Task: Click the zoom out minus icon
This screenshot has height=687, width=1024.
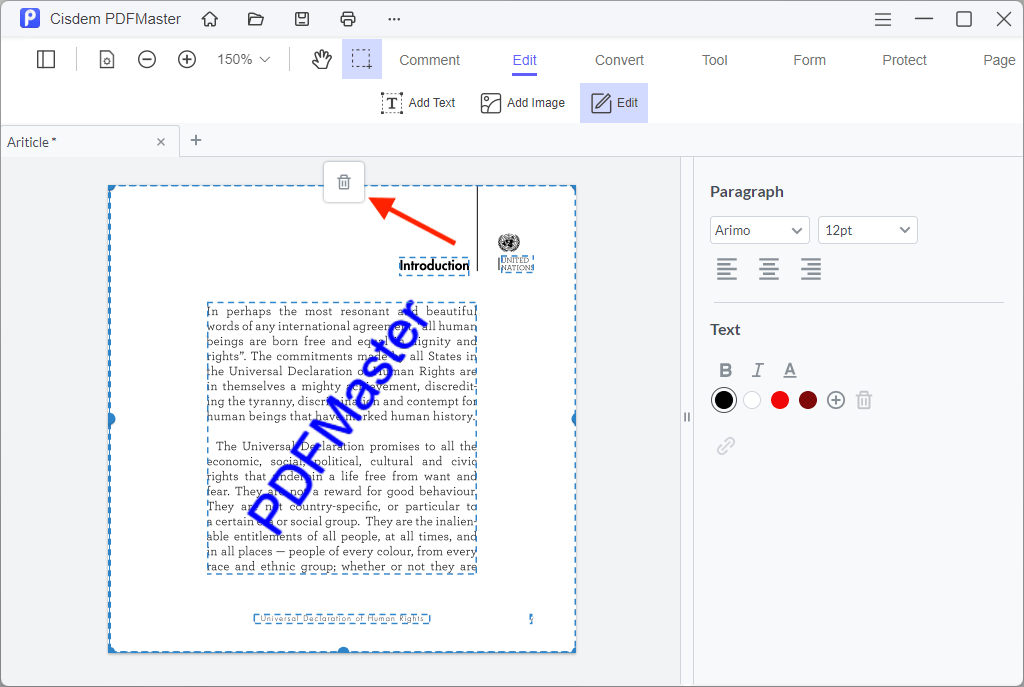Action: 147,60
